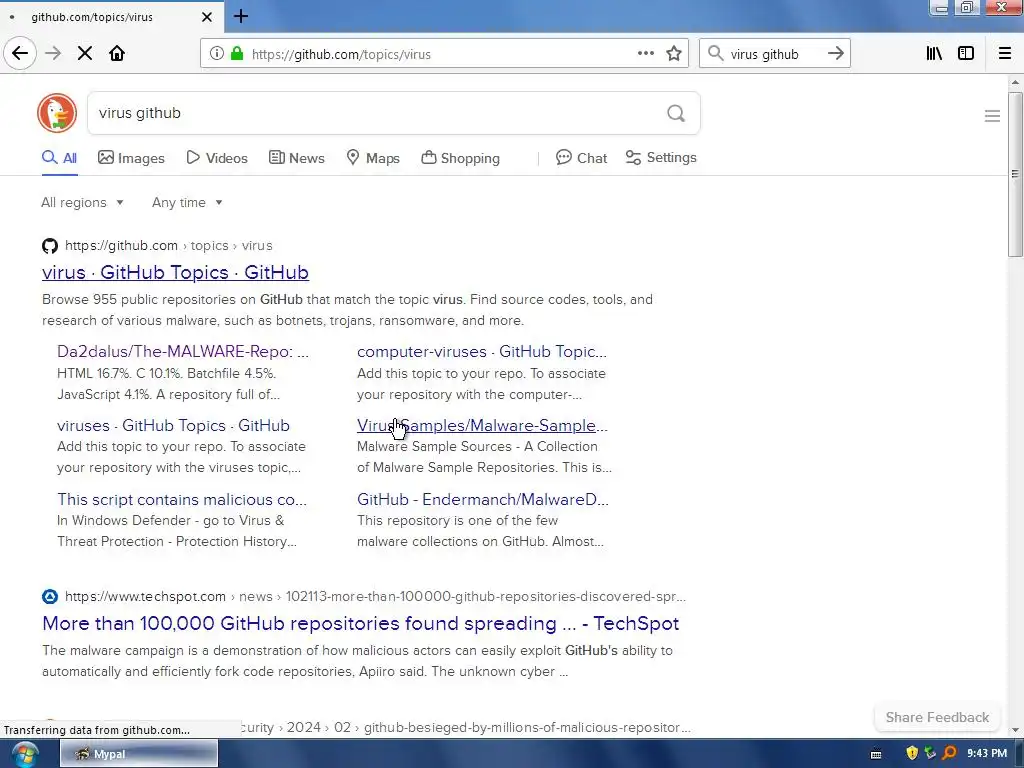Image resolution: width=1024 pixels, height=768 pixels.
Task: Open the search Settings
Action: click(661, 158)
